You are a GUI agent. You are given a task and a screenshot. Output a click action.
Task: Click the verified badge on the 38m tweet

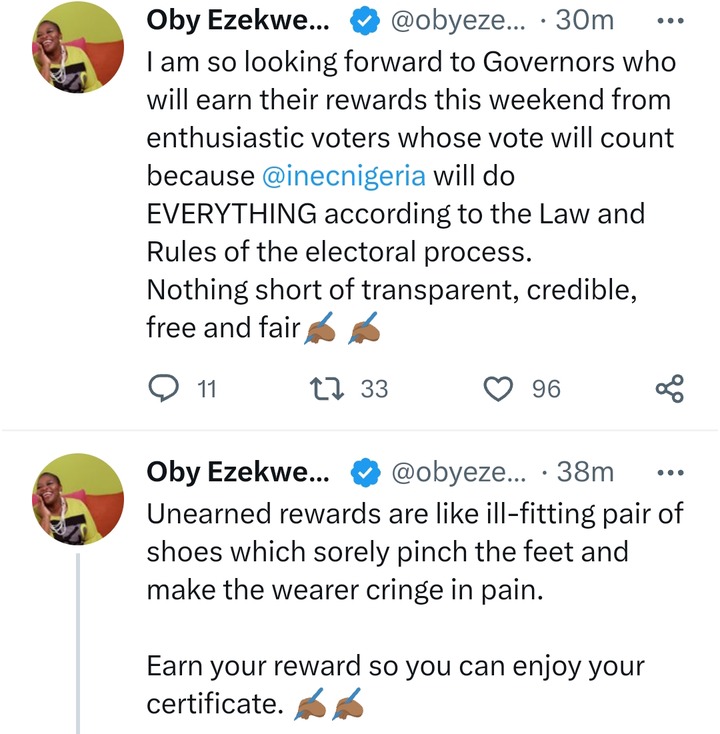click(365, 472)
